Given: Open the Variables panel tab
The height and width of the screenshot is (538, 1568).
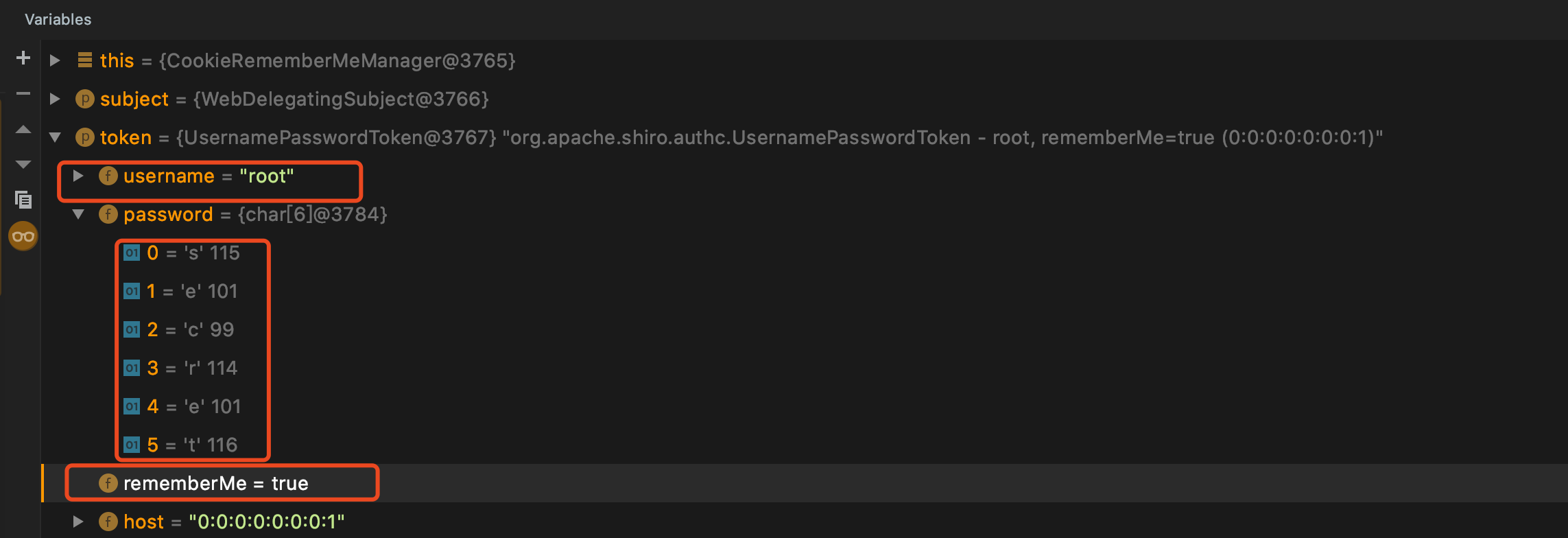Looking at the screenshot, I should (x=58, y=19).
